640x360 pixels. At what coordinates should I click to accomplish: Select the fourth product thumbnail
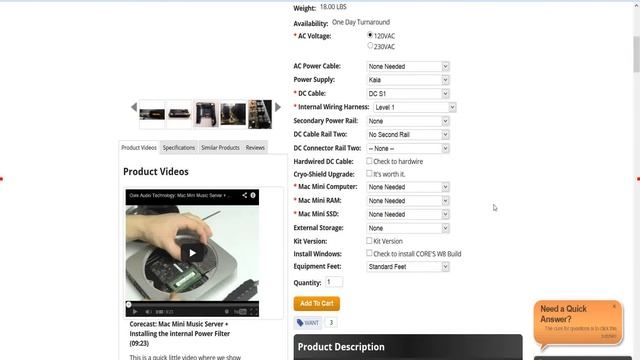(x=233, y=114)
